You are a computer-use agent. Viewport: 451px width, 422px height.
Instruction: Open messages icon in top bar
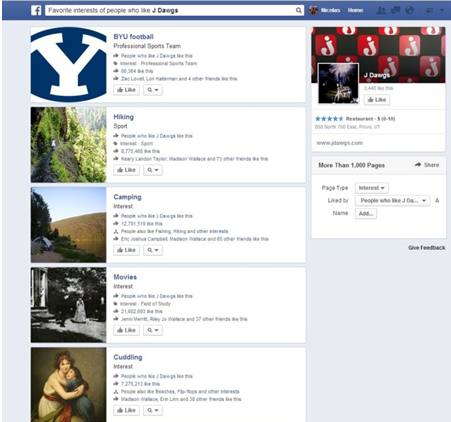coord(395,10)
